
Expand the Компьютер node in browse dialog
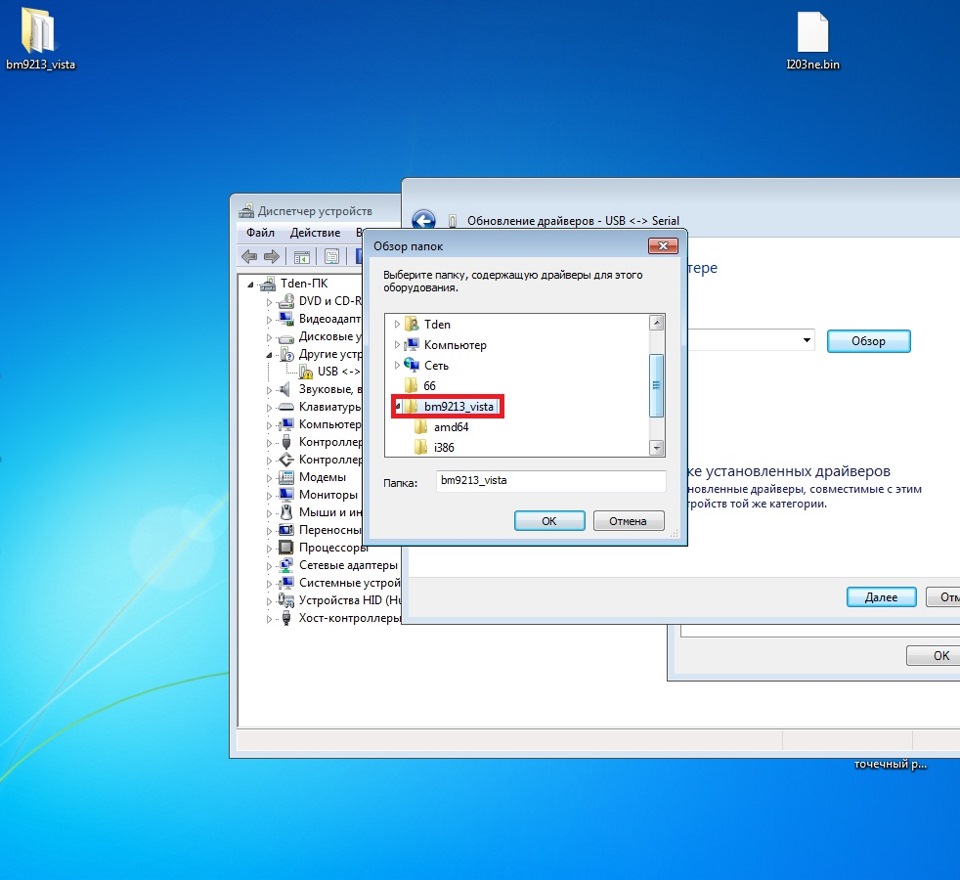pos(397,345)
